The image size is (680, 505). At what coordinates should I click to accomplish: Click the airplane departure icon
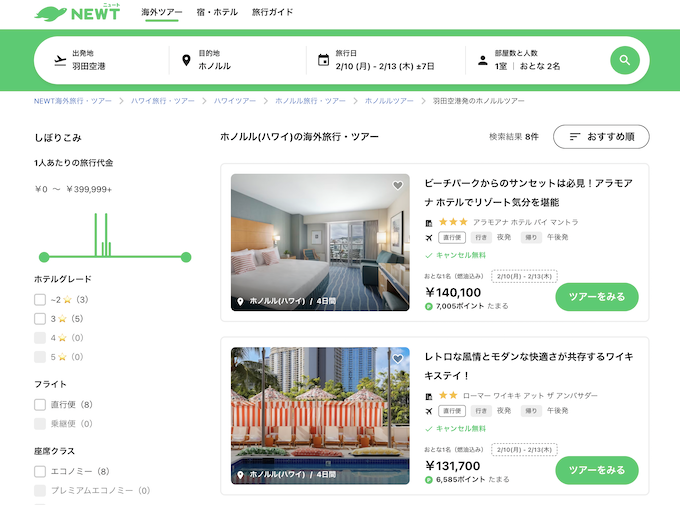tap(60, 60)
